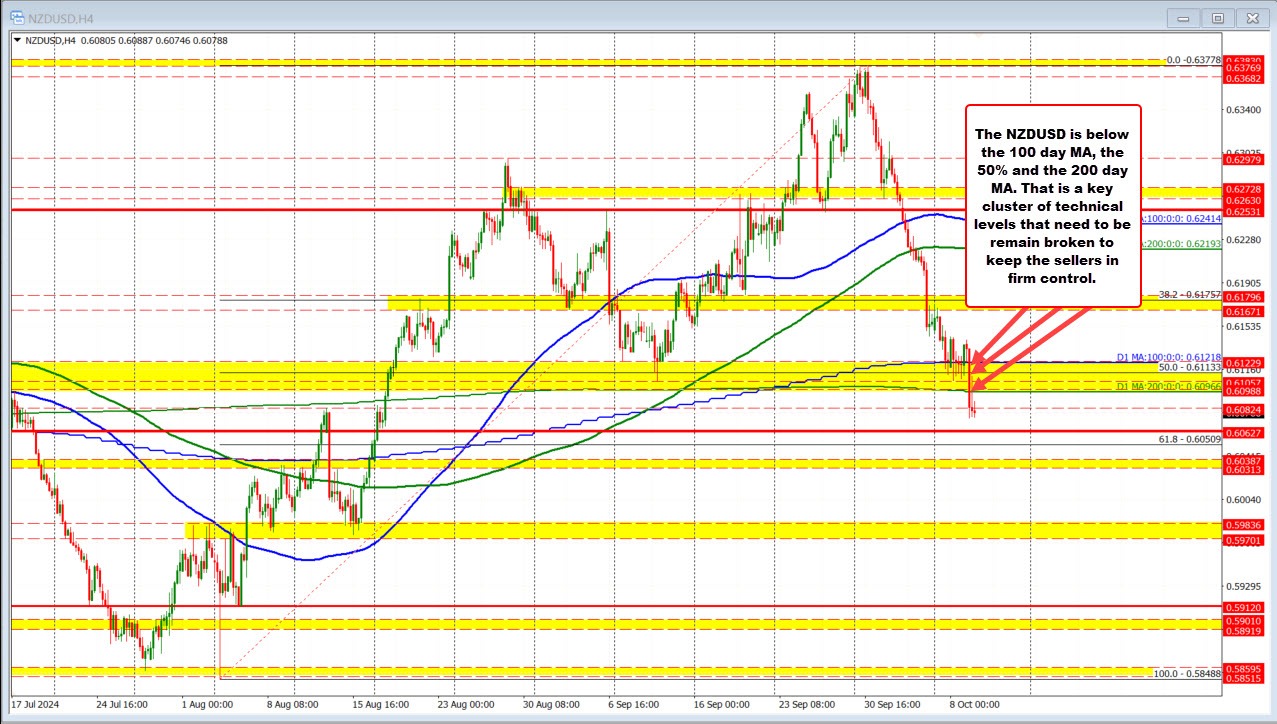Click the 200:0:0: 0.62193 moving average label
The height and width of the screenshot is (724, 1277).
[x=1181, y=245]
